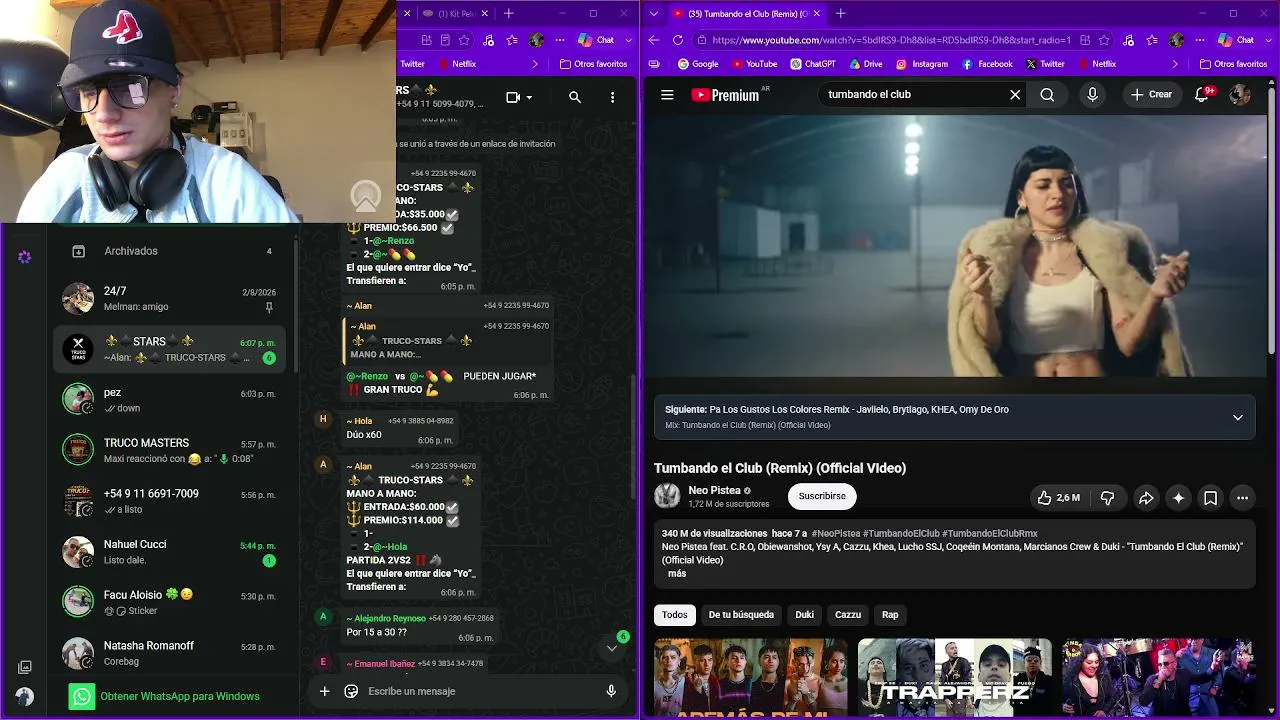Open attach plus menu in WhatsApp
This screenshot has width=1280, height=720.
pyautogui.click(x=324, y=691)
